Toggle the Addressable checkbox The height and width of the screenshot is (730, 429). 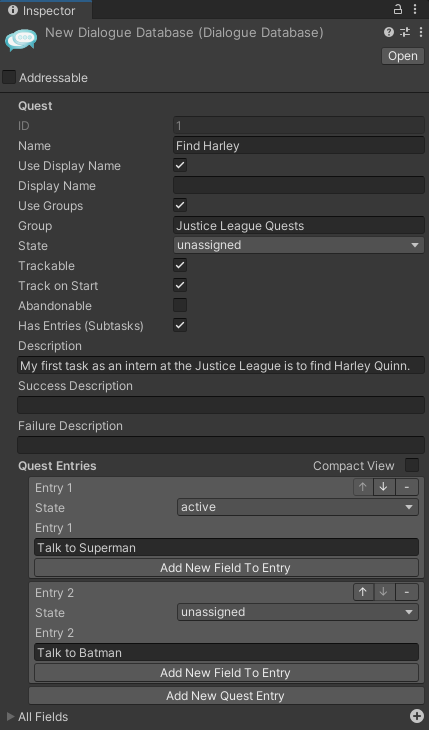point(9,77)
